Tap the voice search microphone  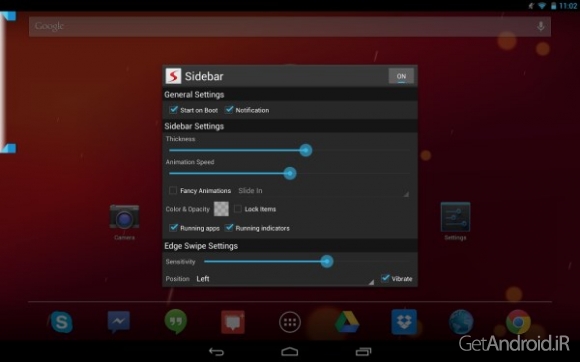[x=540, y=26]
